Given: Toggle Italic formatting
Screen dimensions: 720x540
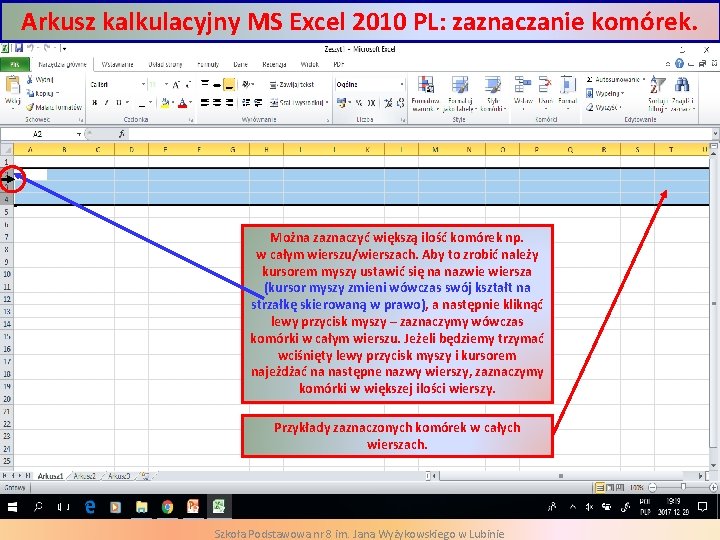Looking at the screenshot, I should [107, 102].
